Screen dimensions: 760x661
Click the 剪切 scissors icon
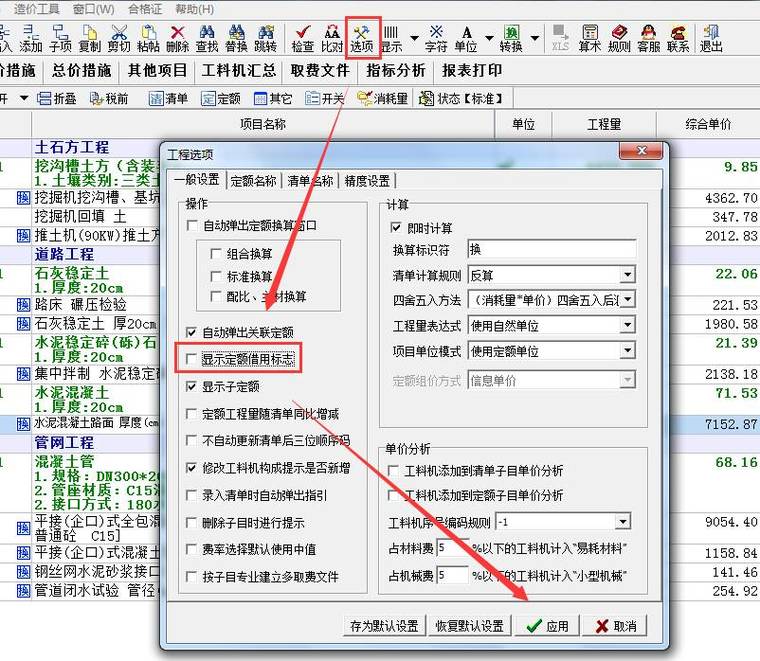click(119, 38)
